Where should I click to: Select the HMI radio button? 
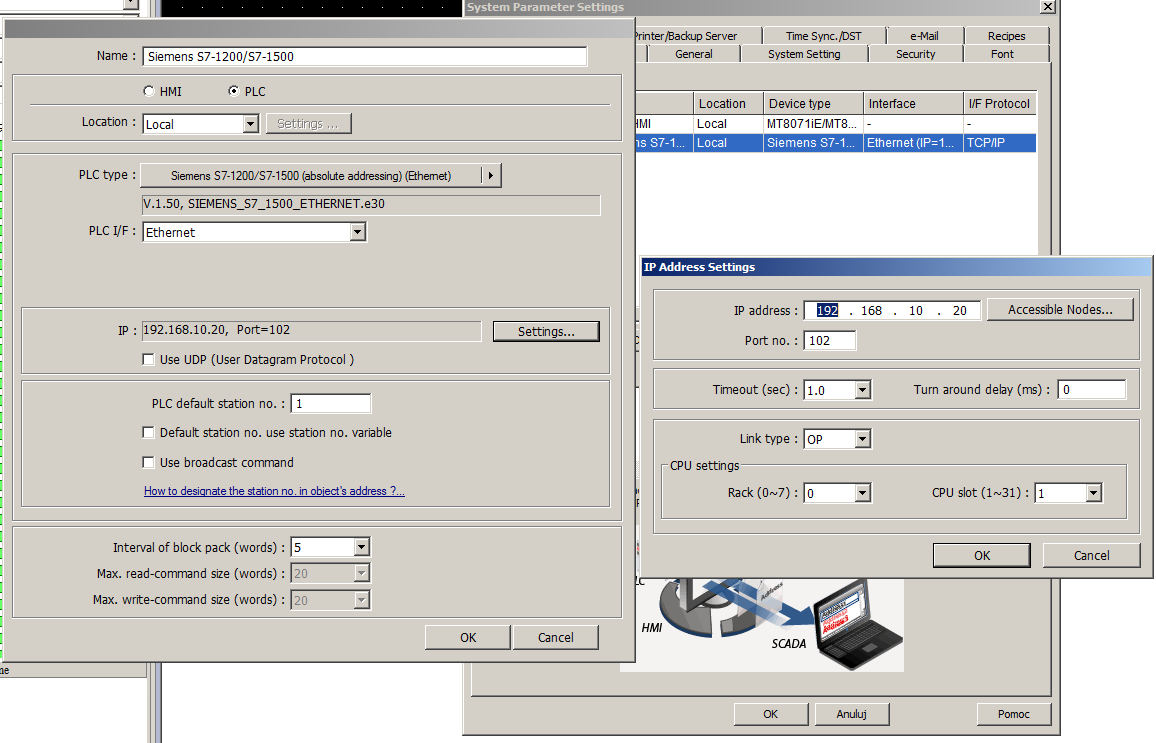pos(149,91)
